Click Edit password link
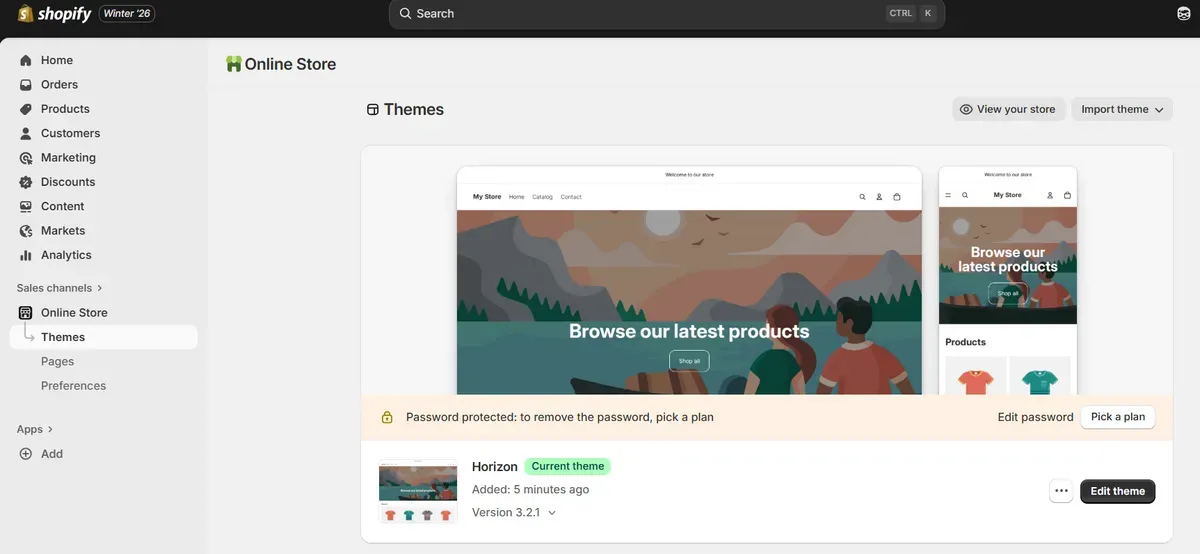Viewport: 1200px width, 554px height. 1035,417
